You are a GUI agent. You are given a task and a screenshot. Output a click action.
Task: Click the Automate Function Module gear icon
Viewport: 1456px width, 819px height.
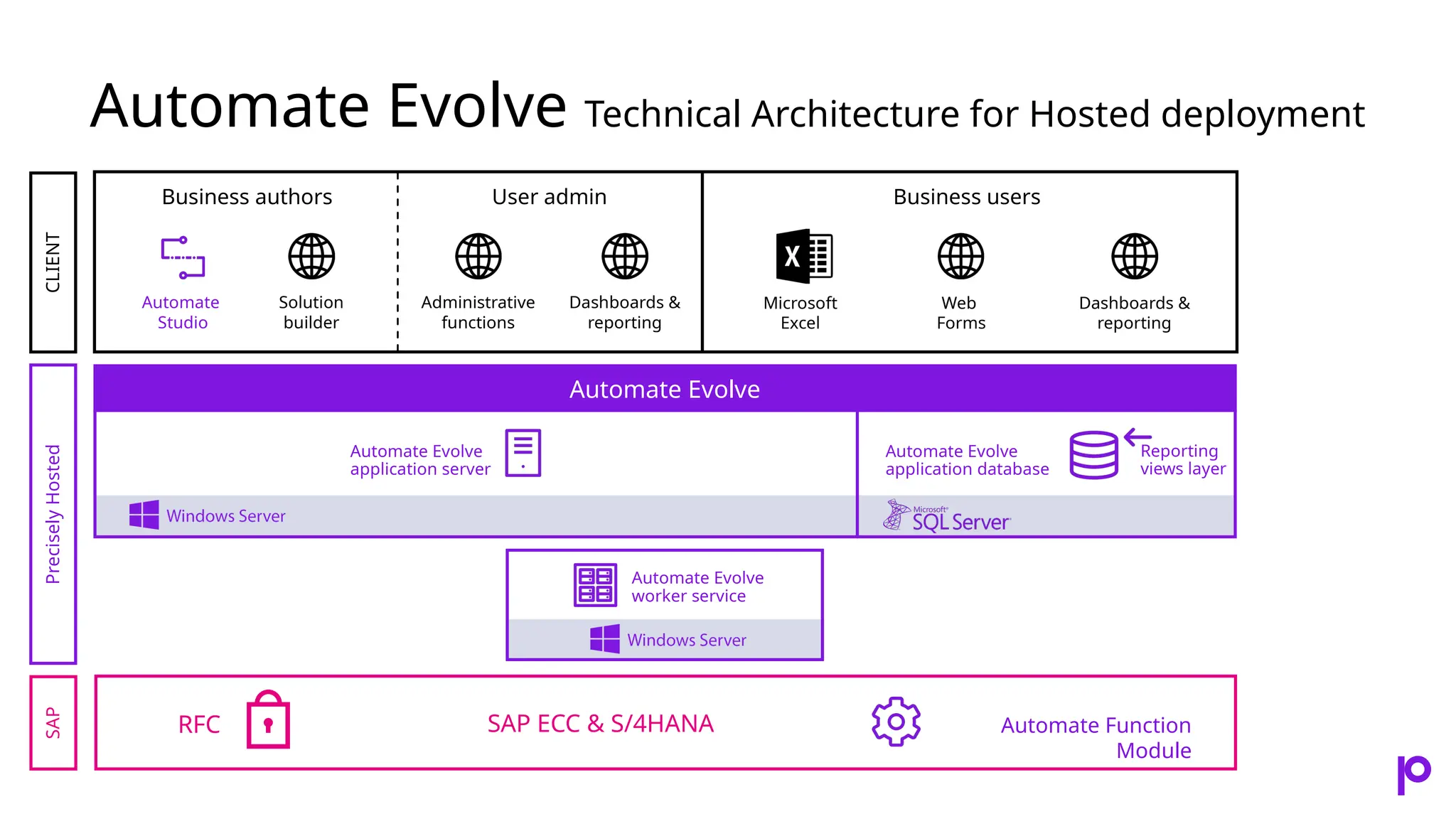pos(896,722)
